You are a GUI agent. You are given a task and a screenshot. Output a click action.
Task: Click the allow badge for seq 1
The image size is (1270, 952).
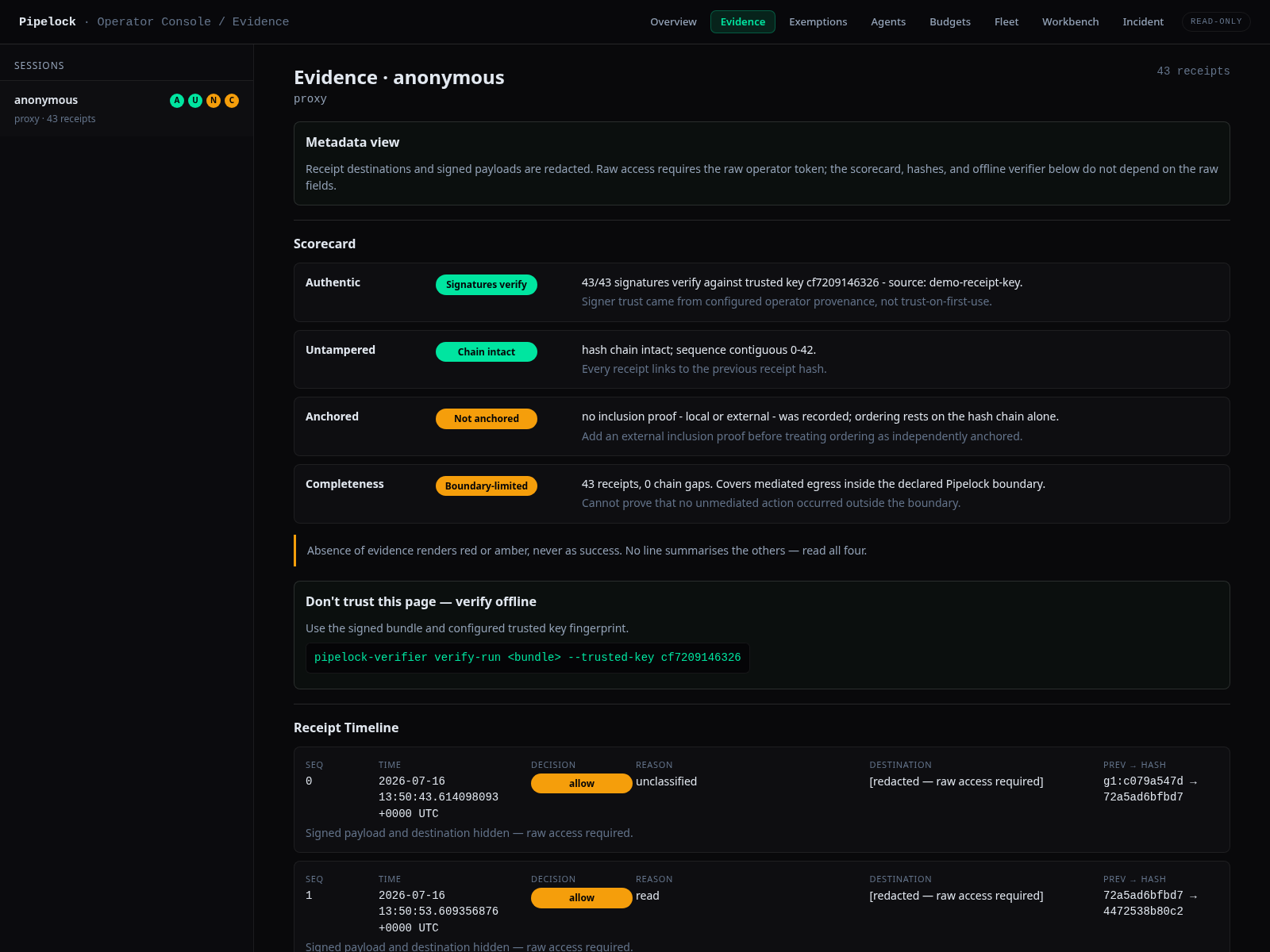point(582,898)
